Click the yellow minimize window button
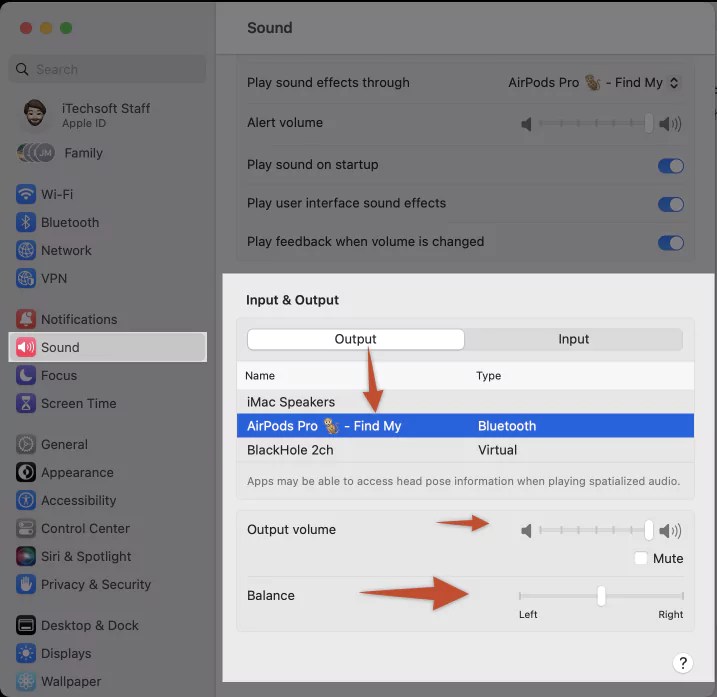 (x=46, y=28)
